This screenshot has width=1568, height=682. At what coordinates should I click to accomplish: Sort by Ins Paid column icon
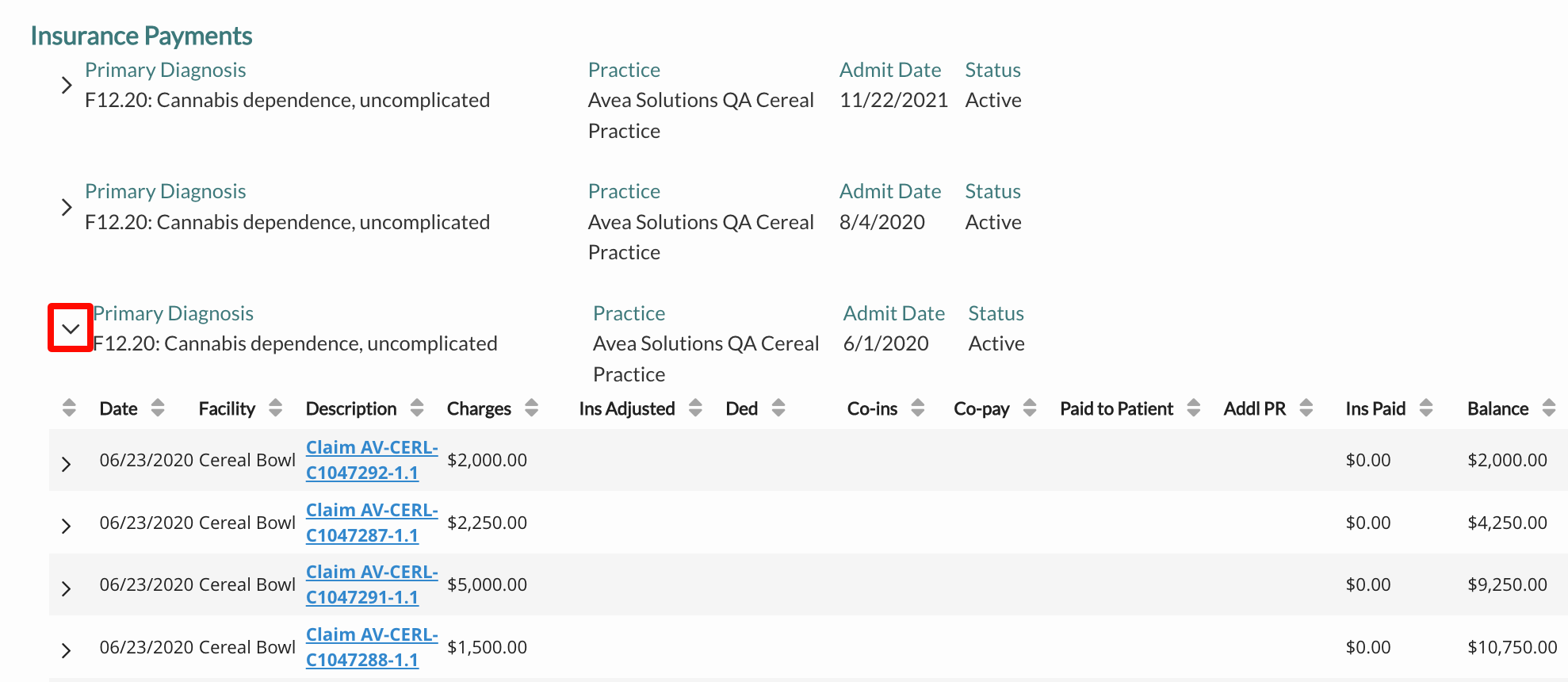1426,408
